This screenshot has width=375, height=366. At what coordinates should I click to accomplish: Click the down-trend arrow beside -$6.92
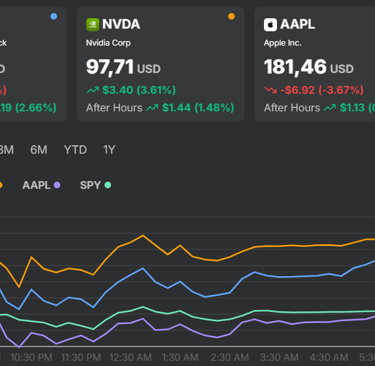pyautogui.click(x=270, y=90)
